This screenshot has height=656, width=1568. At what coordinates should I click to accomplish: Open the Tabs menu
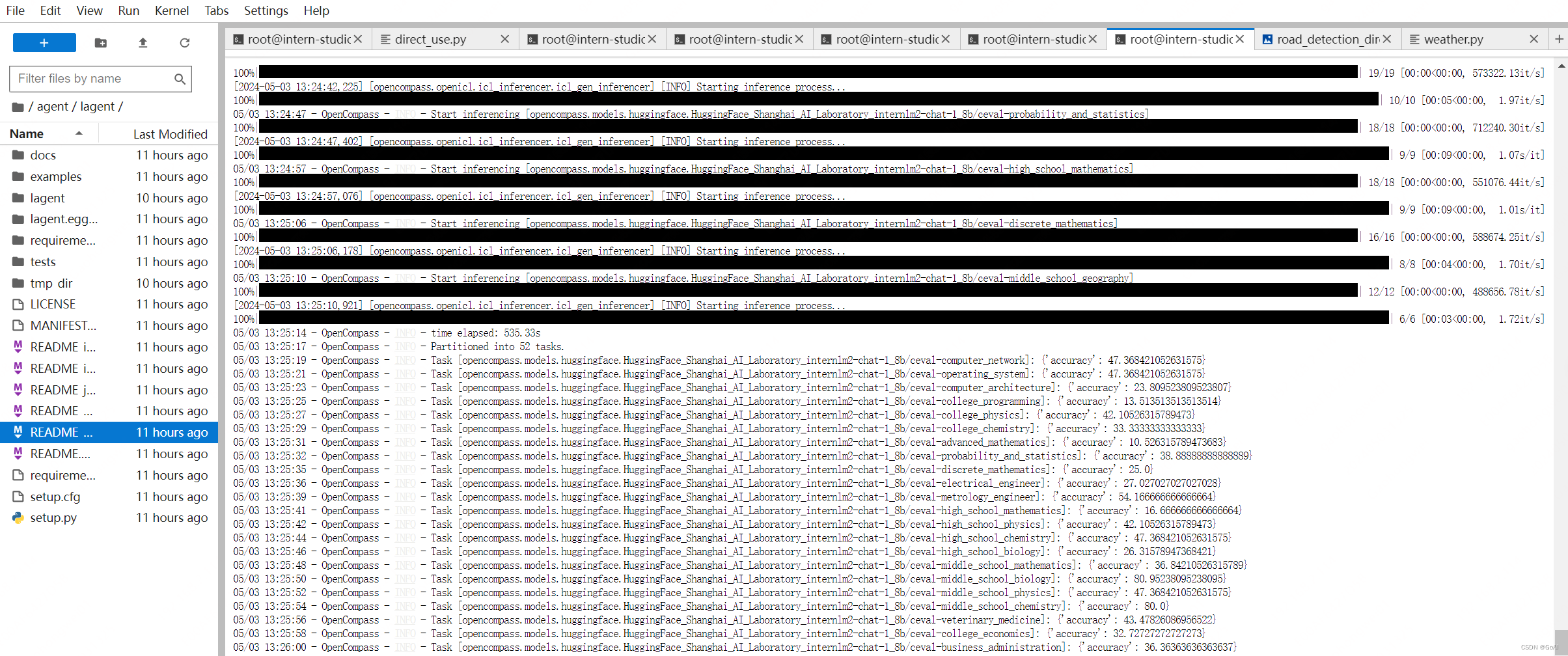(x=216, y=10)
